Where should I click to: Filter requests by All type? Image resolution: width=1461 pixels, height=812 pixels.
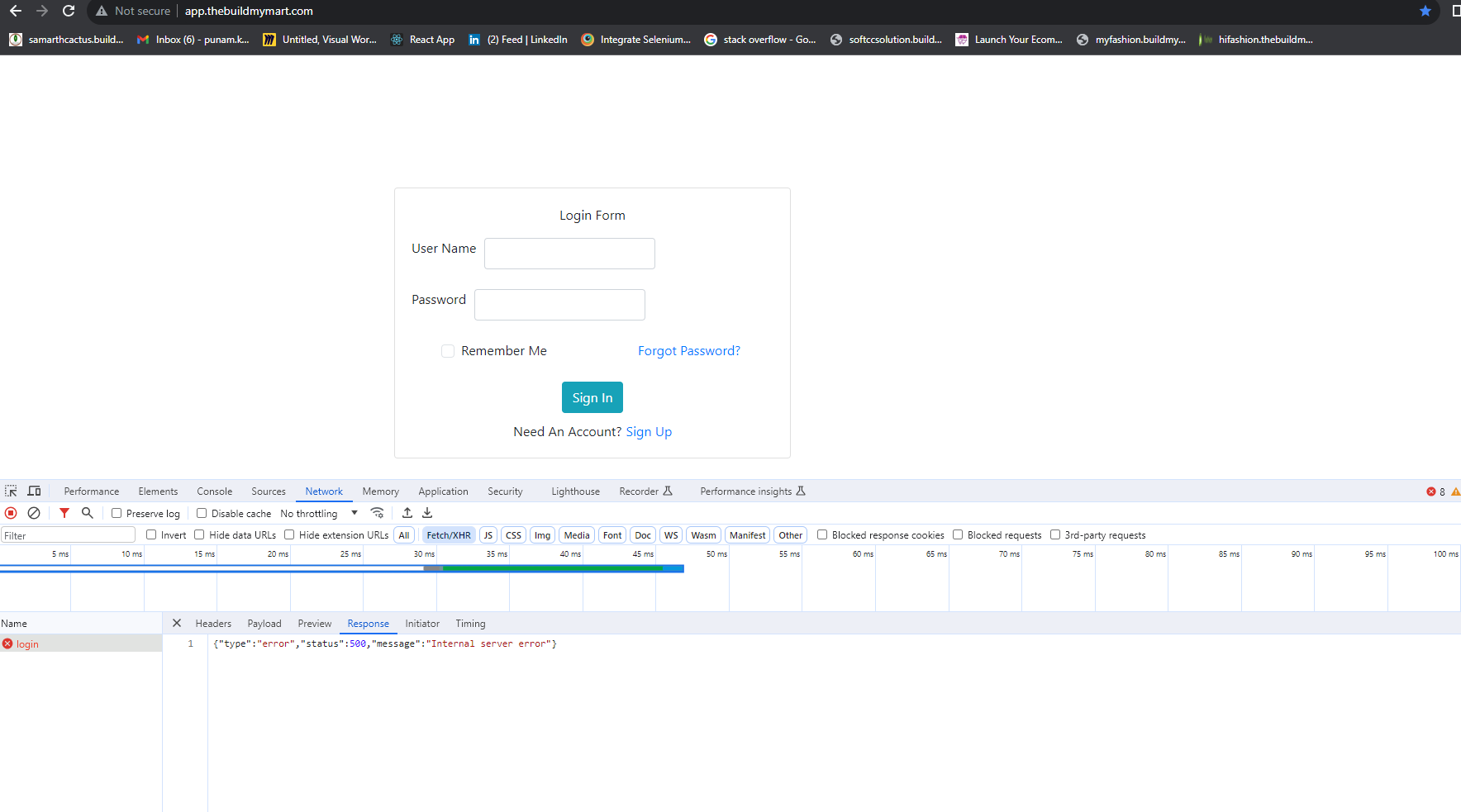[x=404, y=535]
